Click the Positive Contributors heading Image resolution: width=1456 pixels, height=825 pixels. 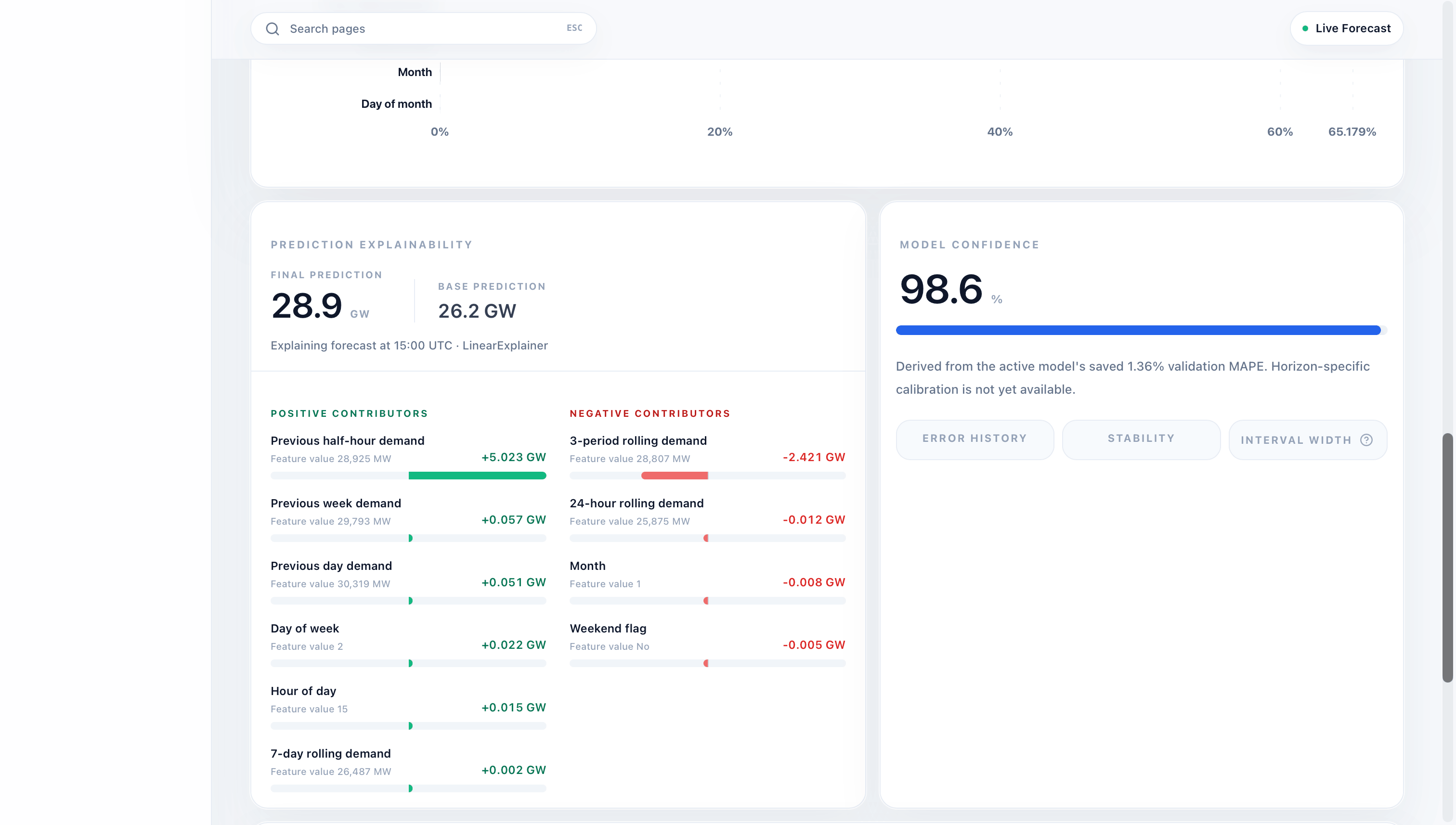tap(349, 413)
